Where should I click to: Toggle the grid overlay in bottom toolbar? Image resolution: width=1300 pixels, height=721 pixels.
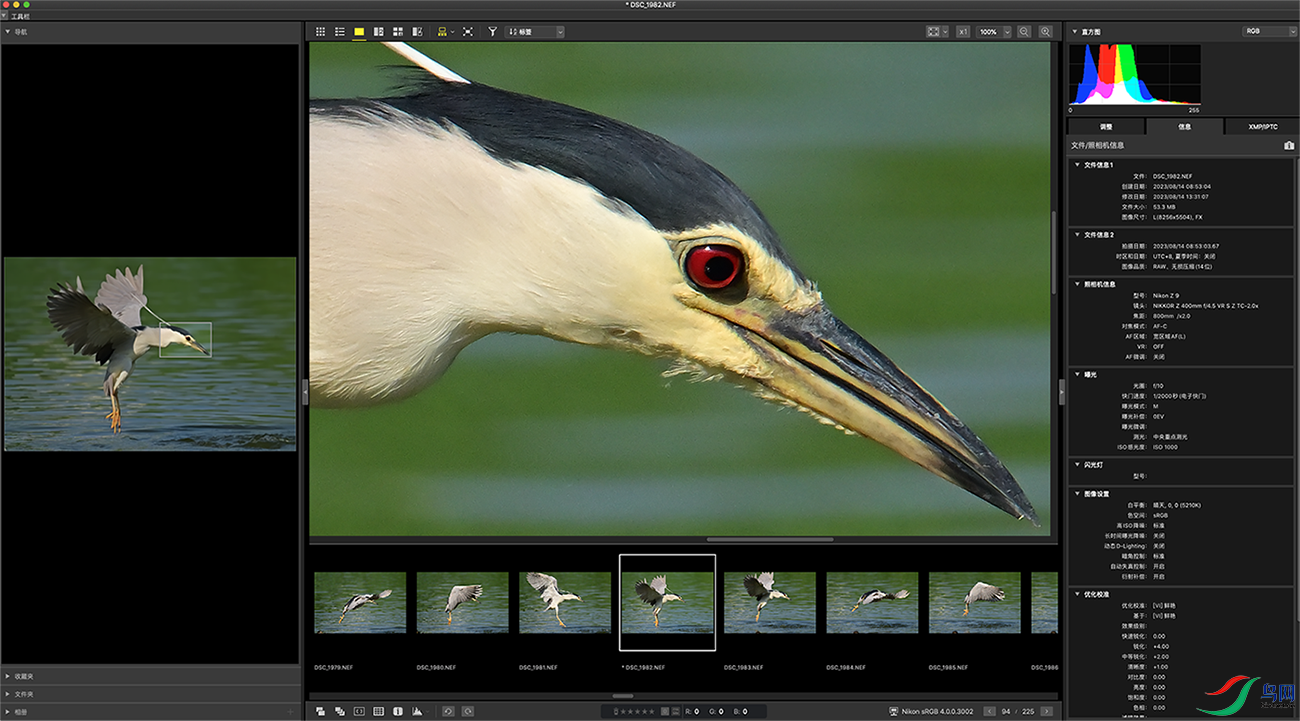point(379,711)
